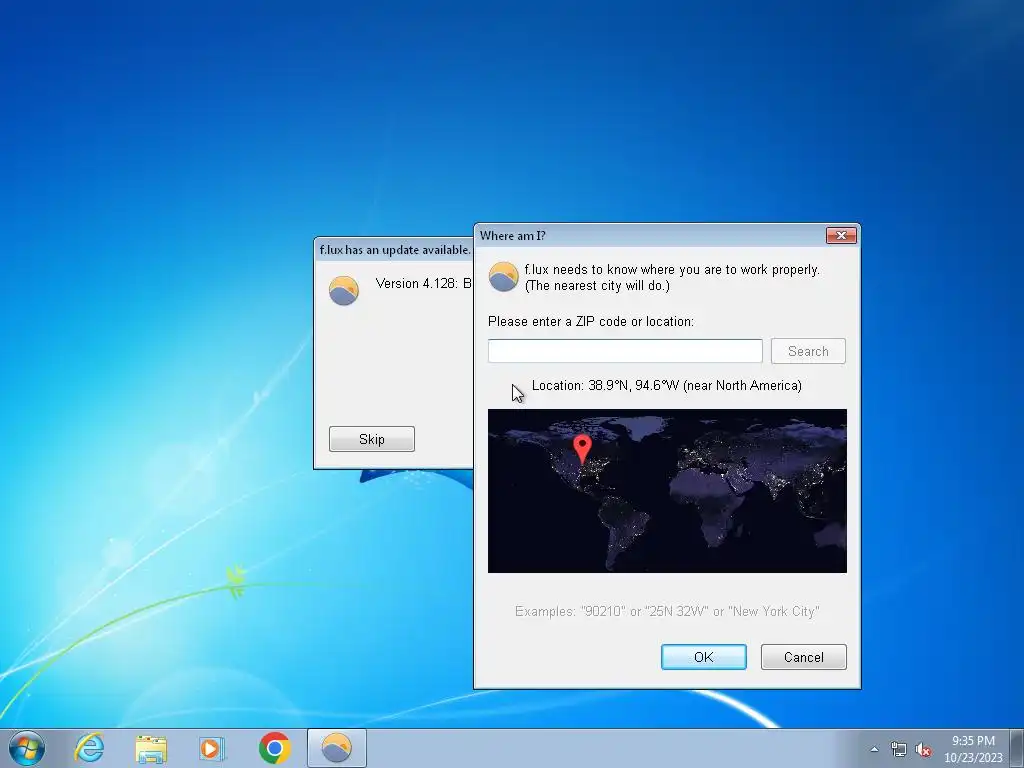
Task: Click the f.lux icon in Where am I dialog
Action: point(504,277)
